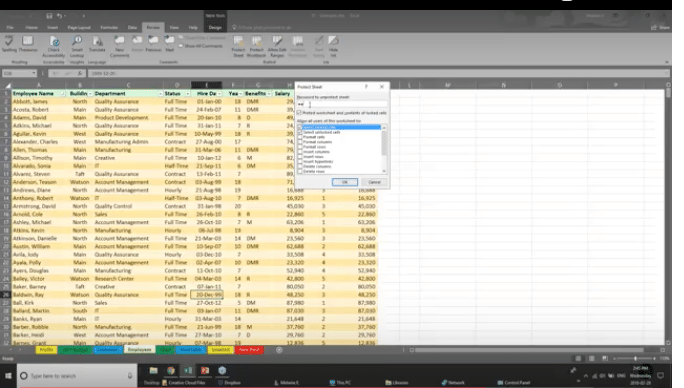Switch to Page Layout view icon
Viewport: 684px width, 388px height.
tap(591, 358)
